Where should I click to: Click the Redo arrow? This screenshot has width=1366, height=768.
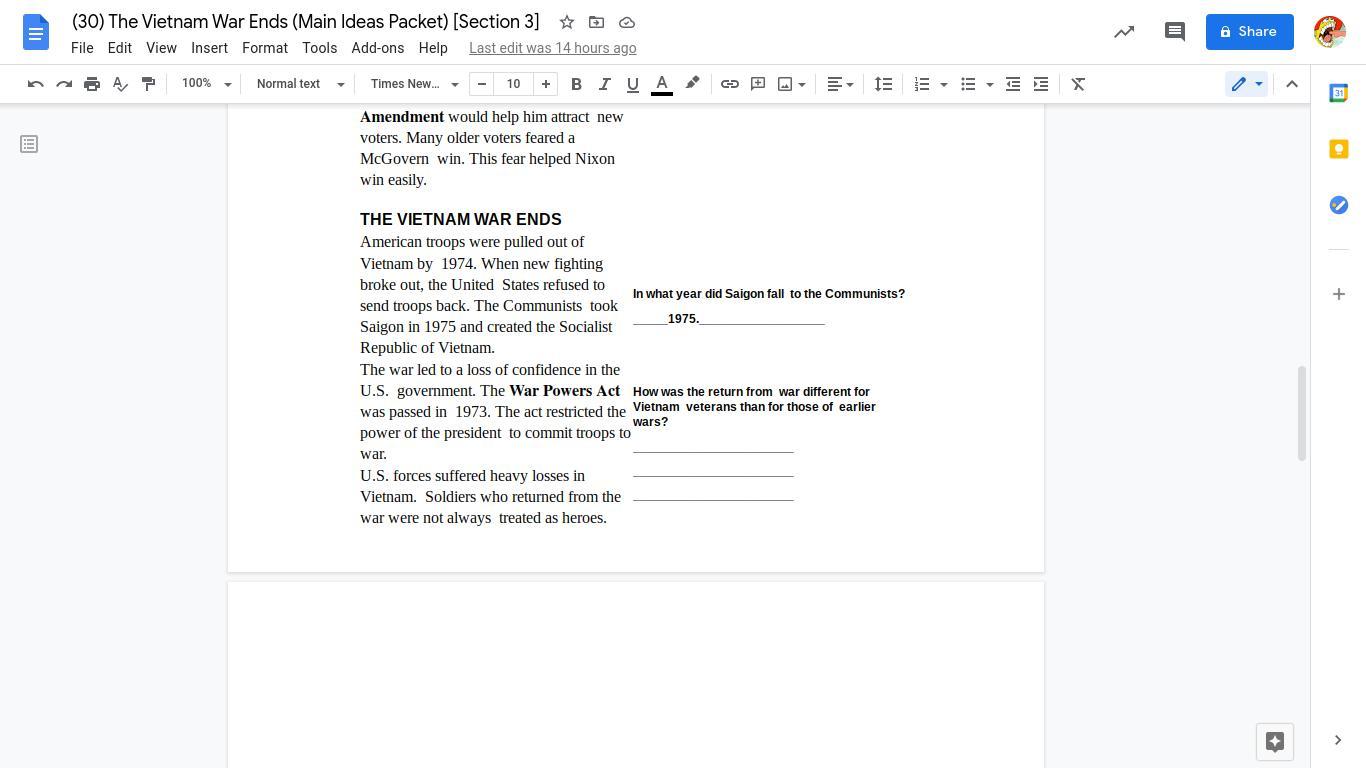[64, 84]
